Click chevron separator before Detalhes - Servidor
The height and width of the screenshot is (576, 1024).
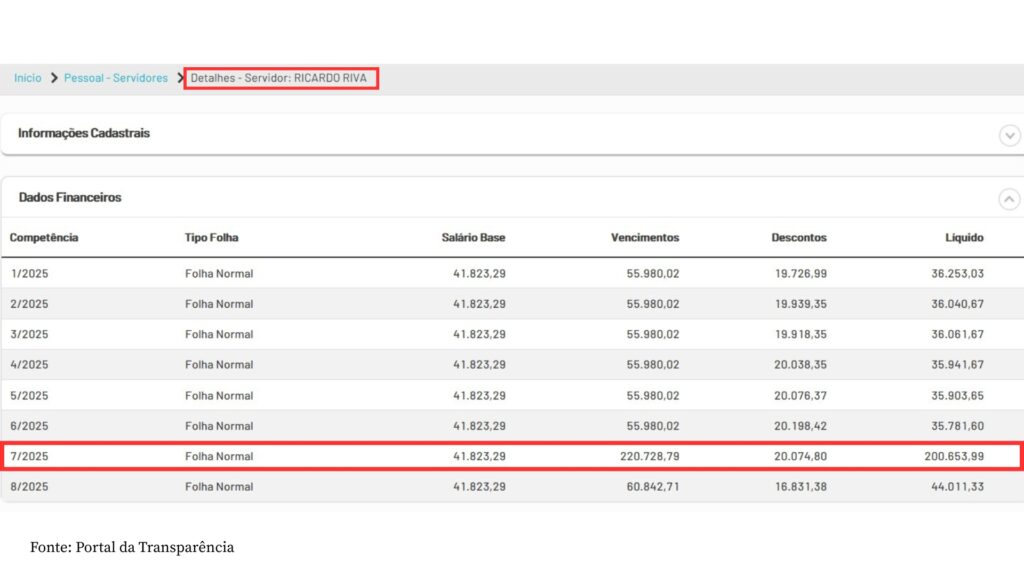tap(180, 78)
